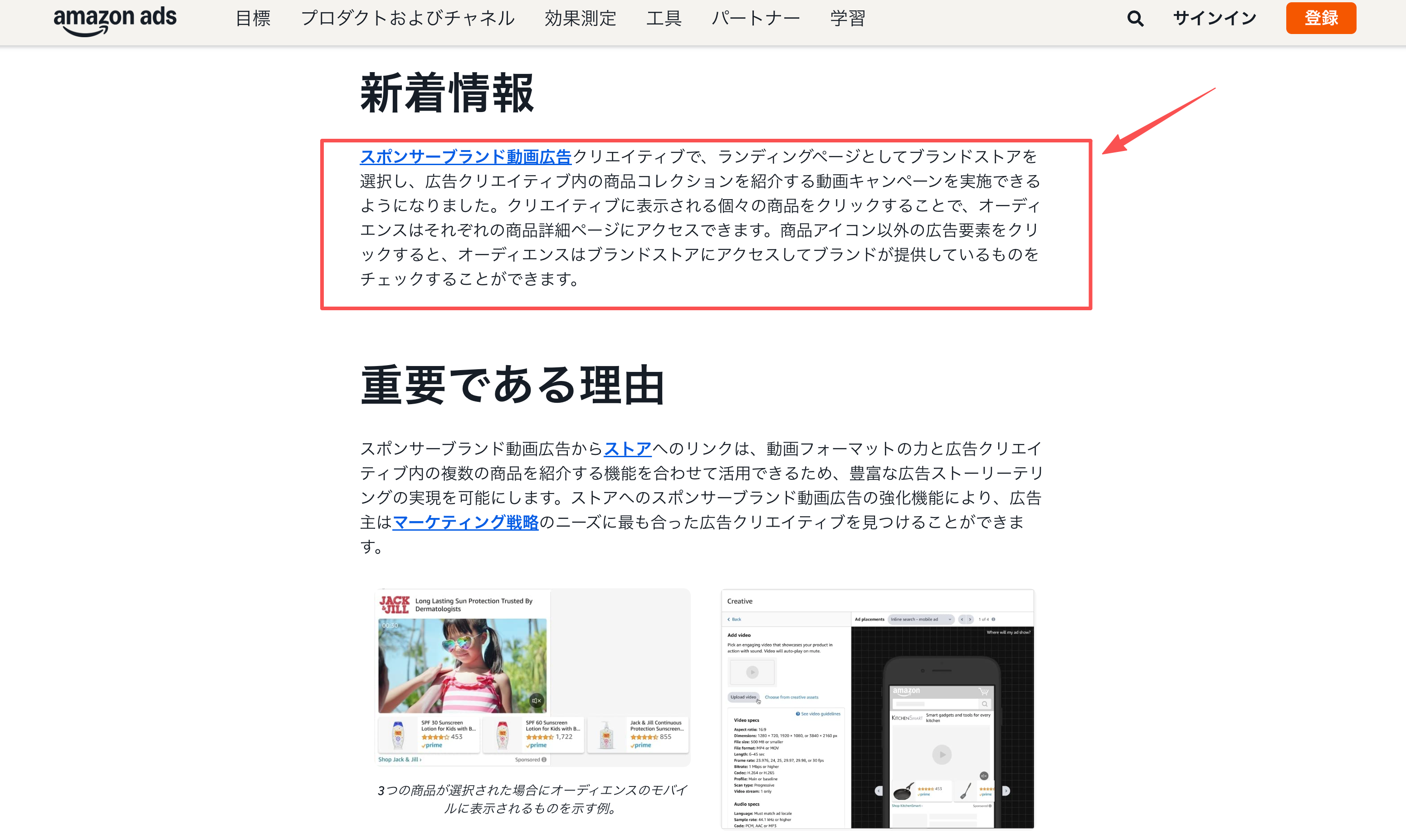The image size is (1406, 840).
Task: Click the caption starting 3つの商品が選択された
Action: pyautogui.click(x=532, y=799)
